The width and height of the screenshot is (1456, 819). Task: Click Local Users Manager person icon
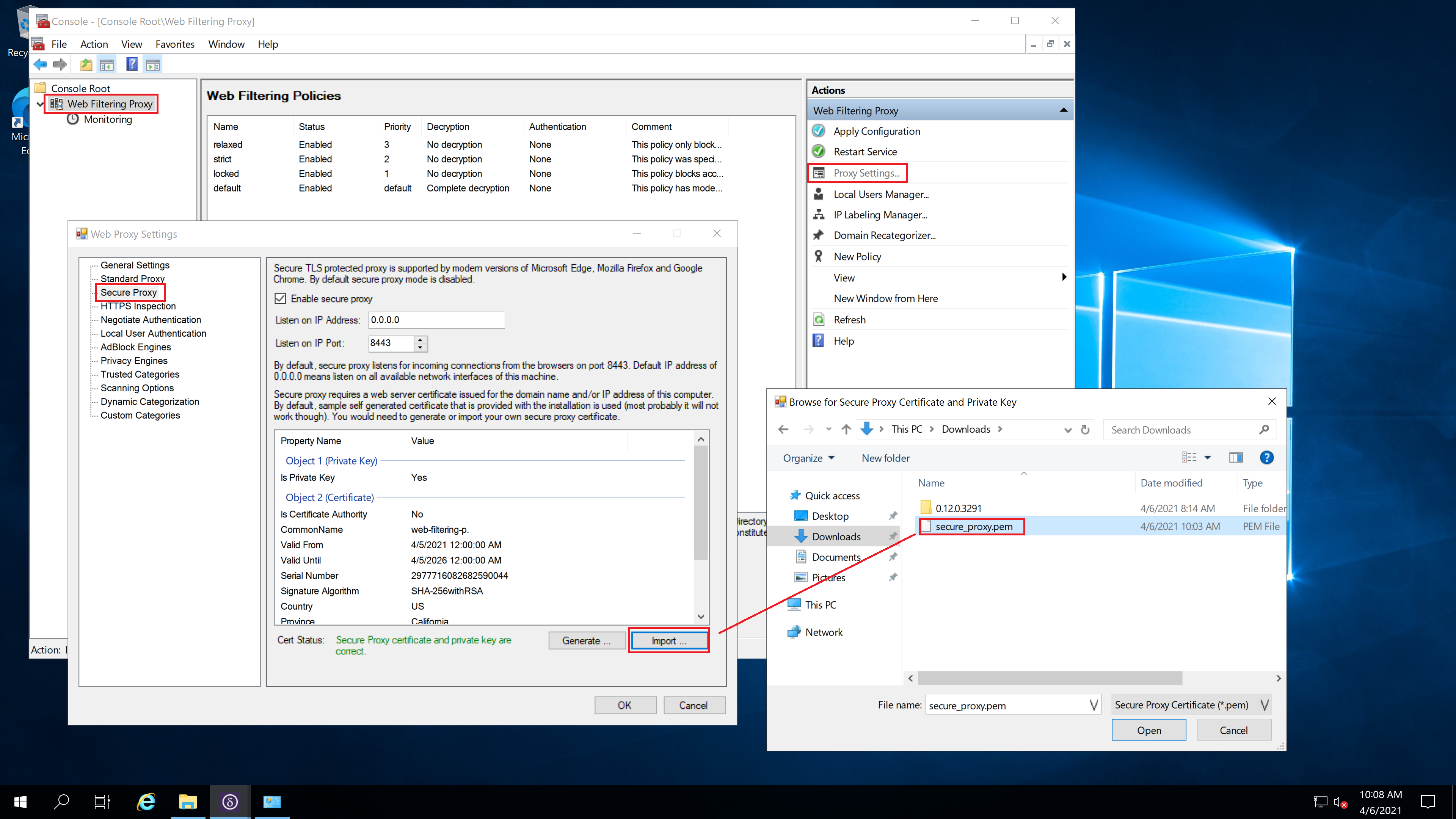click(819, 194)
